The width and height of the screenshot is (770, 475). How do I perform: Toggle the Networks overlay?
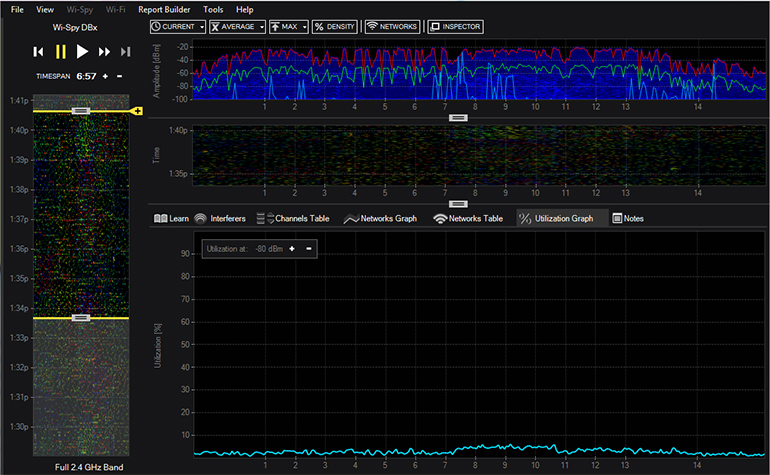[x=392, y=27]
